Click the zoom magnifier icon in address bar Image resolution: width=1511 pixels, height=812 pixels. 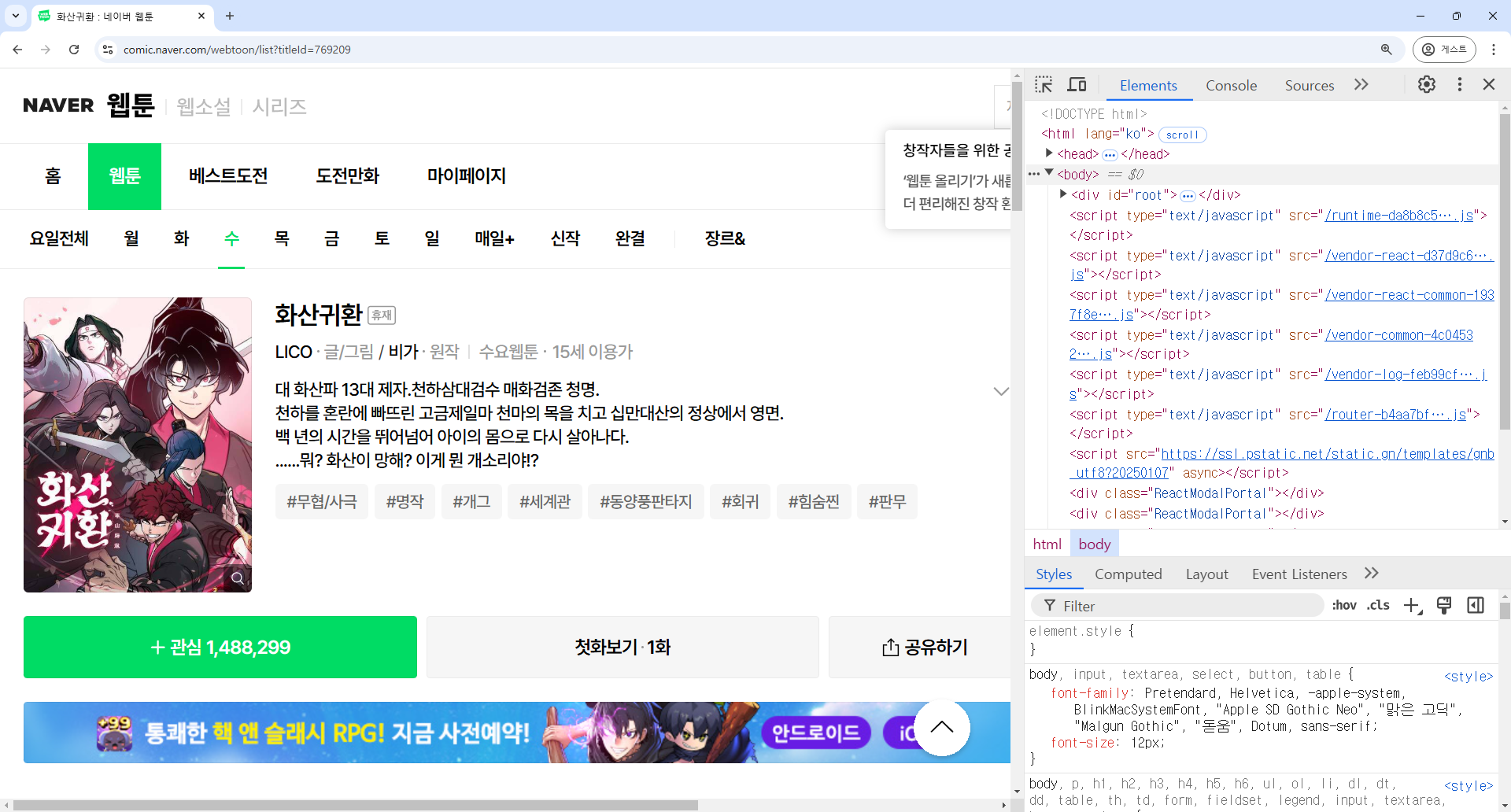pos(1387,50)
